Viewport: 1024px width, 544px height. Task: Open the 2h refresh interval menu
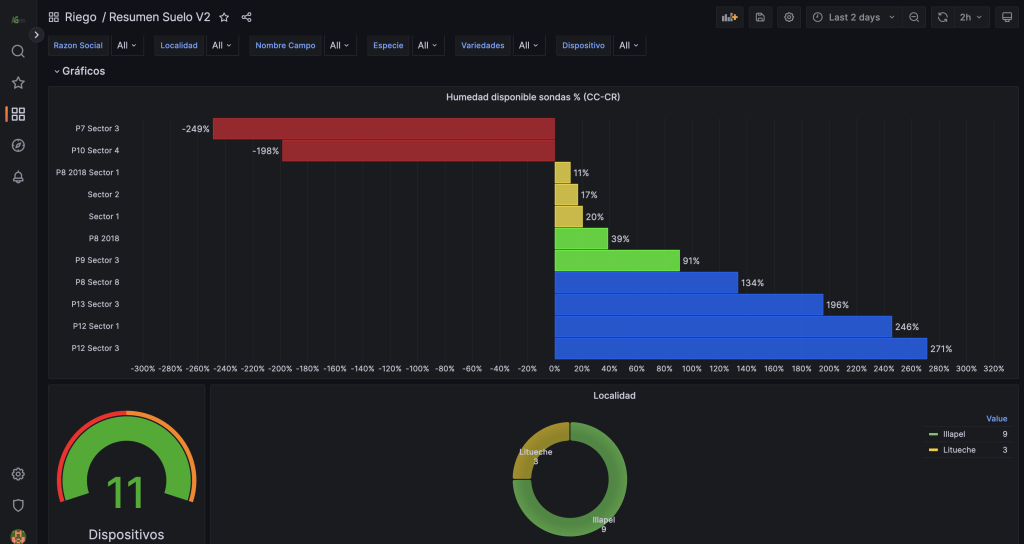tap(971, 17)
